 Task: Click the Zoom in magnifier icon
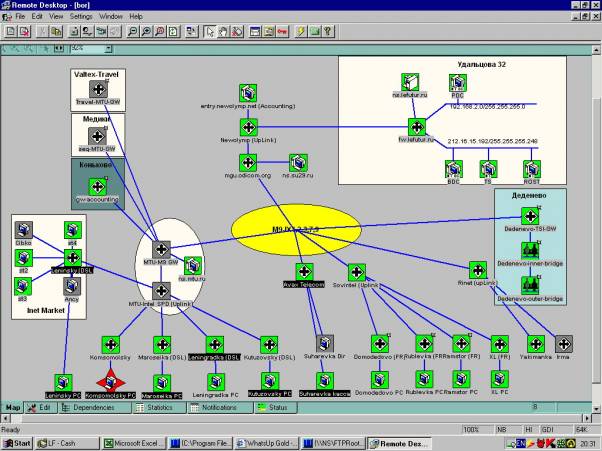click(x=146, y=31)
